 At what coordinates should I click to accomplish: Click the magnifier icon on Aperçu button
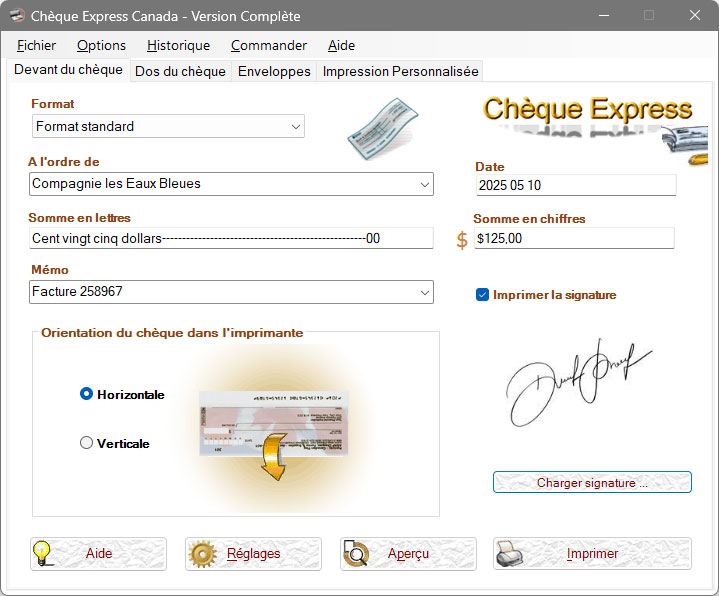pos(356,553)
